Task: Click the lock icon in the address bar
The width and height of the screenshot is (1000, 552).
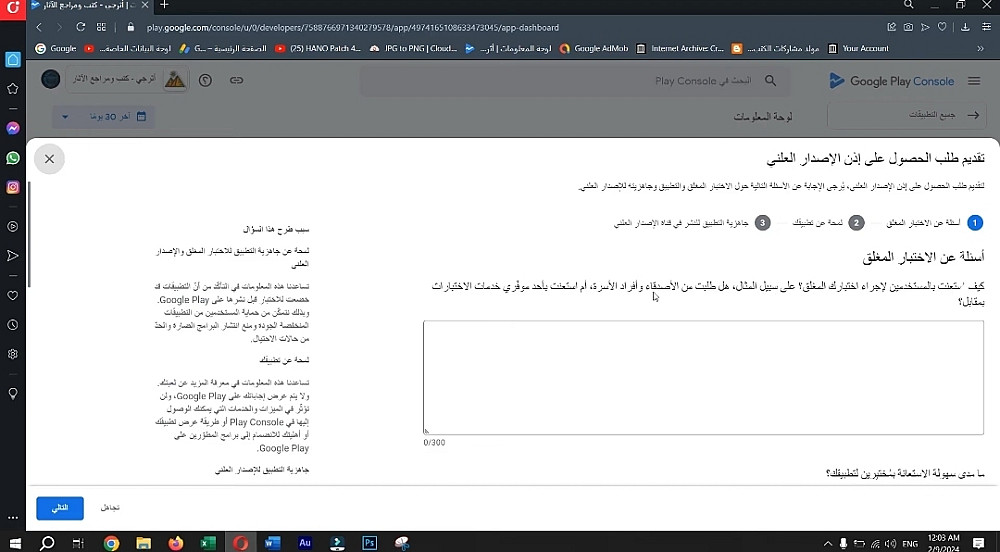Action: pos(131,27)
